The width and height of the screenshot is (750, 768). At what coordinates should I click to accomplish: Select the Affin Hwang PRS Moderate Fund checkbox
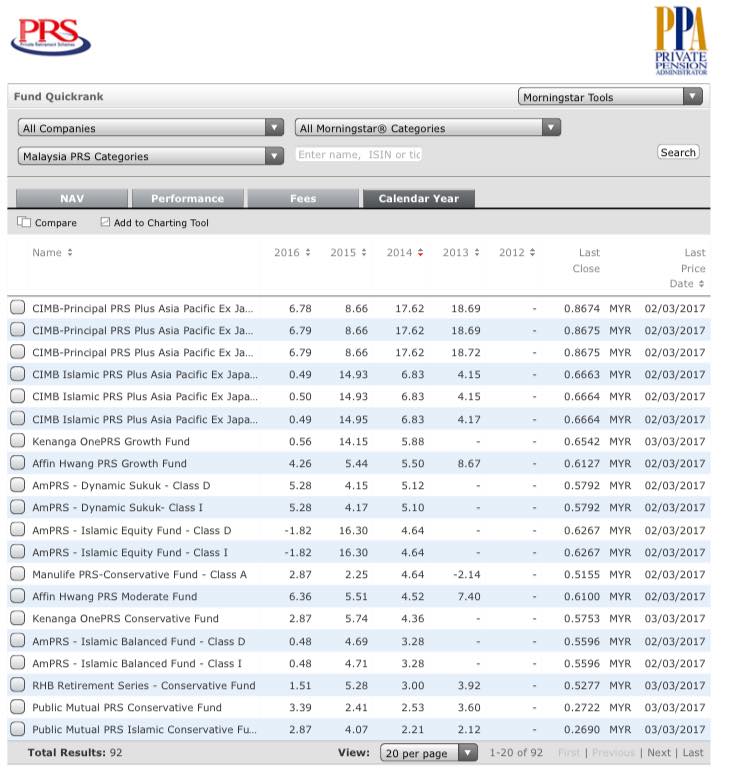[x=18, y=597]
